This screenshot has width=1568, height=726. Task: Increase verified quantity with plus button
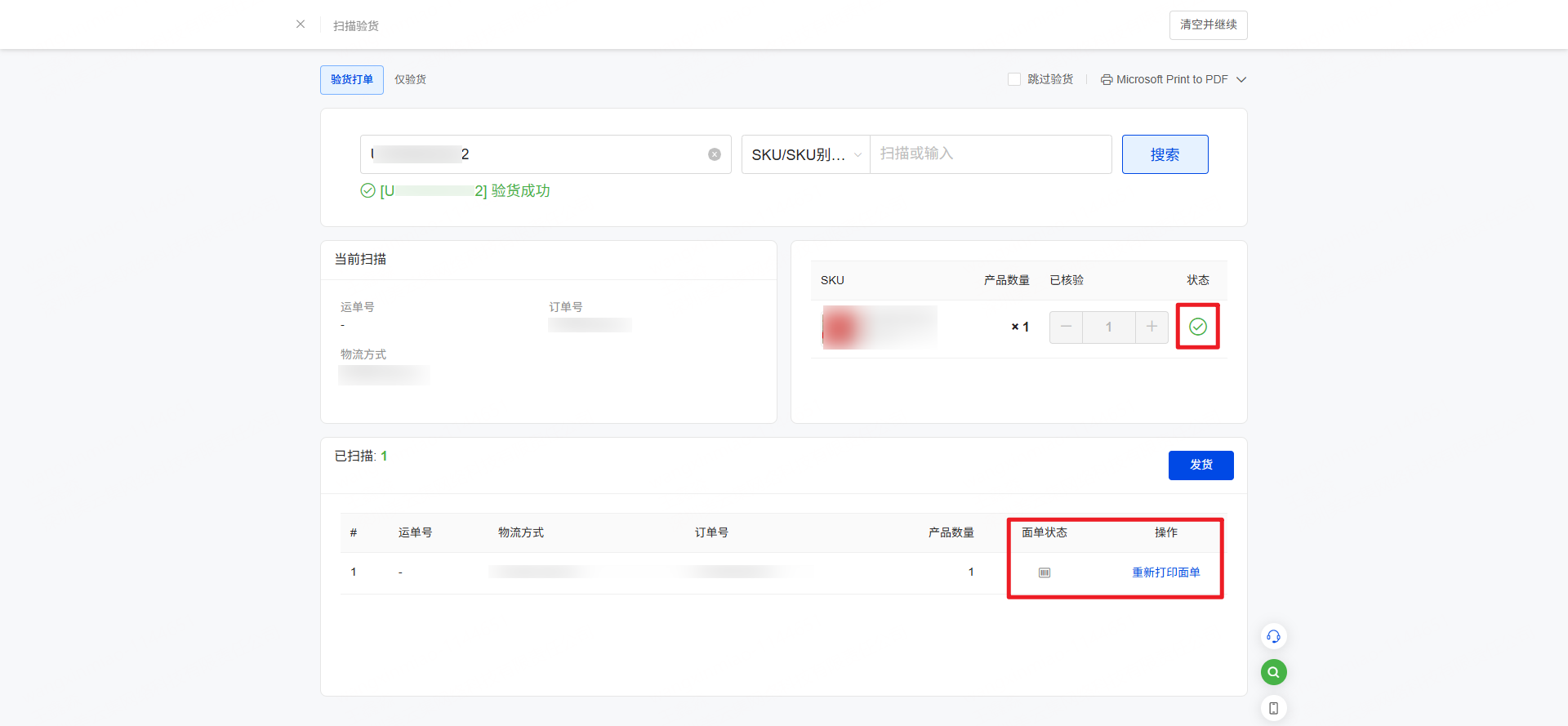pos(1151,327)
